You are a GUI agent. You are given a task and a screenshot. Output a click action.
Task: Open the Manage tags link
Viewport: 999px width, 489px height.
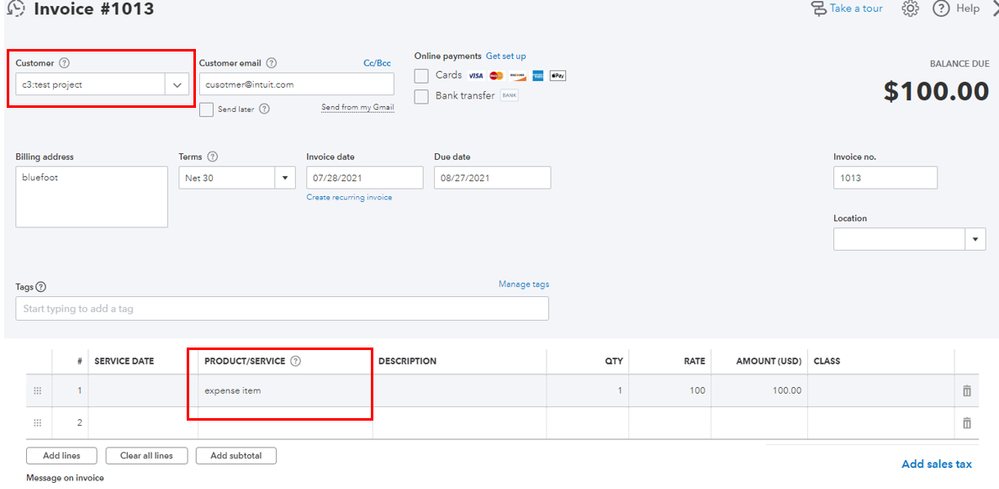524,284
